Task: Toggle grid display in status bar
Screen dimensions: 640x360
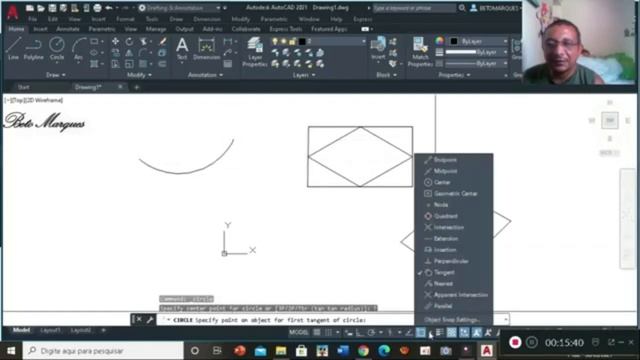Action: click(317, 333)
